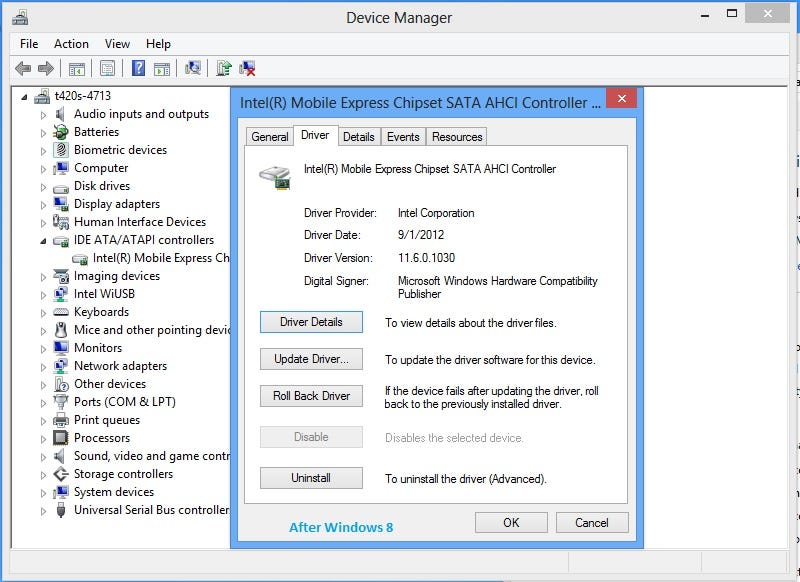The height and width of the screenshot is (582, 800).
Task: Click the blue Help question-mark icon
Action: pos(138,68)
